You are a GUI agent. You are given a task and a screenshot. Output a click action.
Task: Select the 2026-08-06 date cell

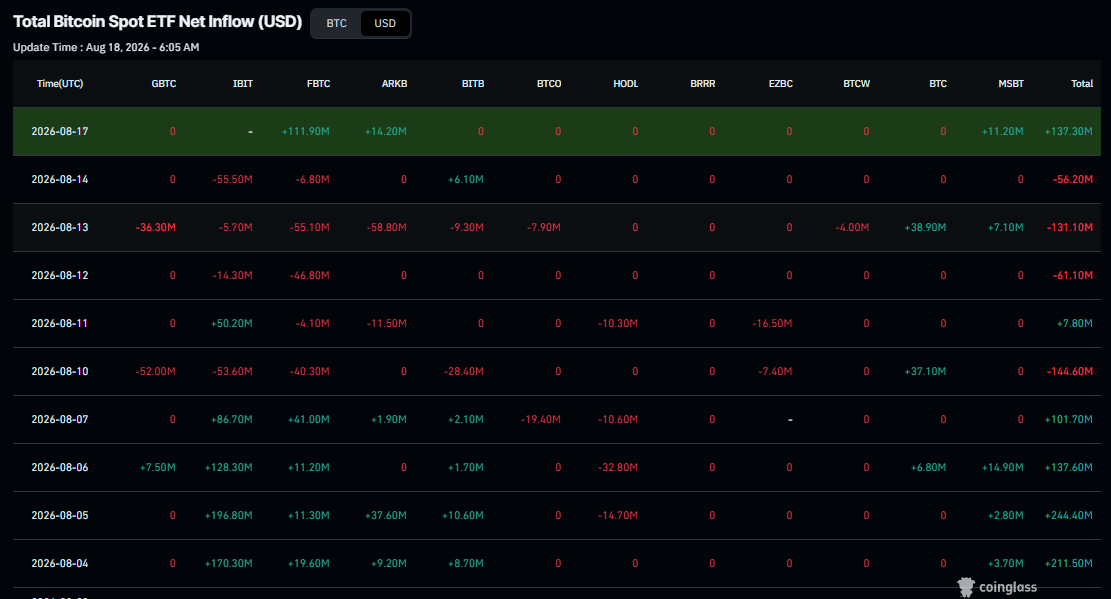(x=60, y=467)
